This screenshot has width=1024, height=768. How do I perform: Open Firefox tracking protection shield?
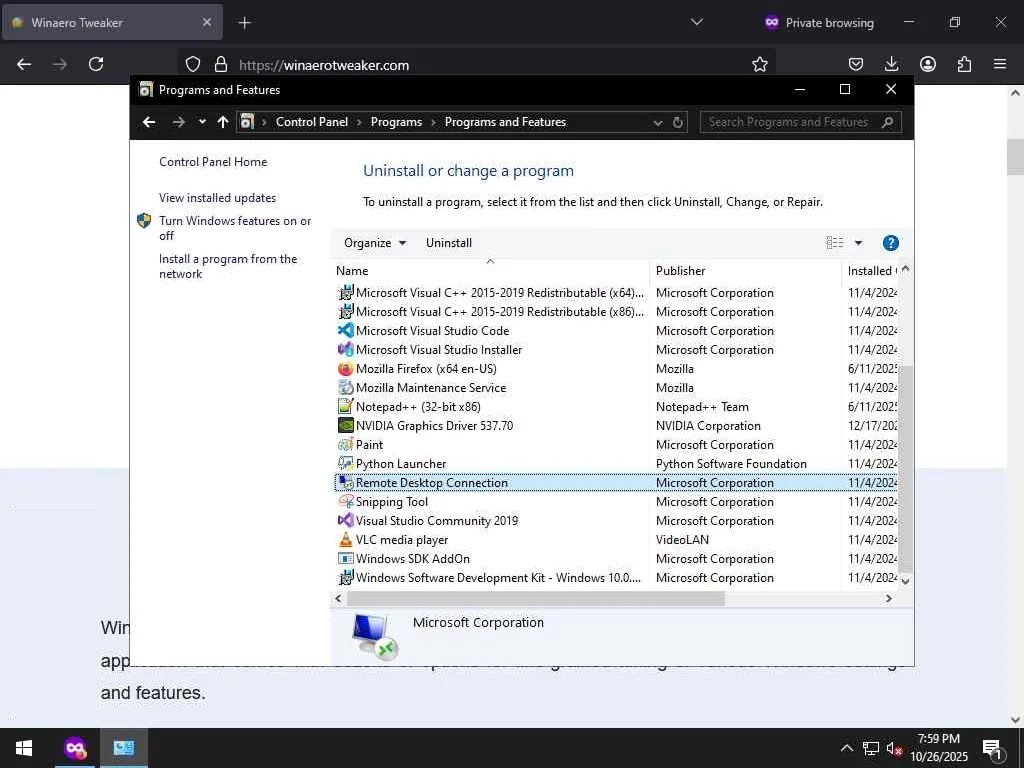pos(193,64)
